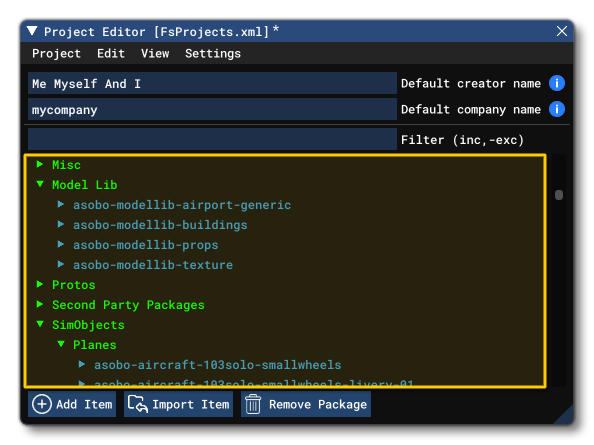
Task: Expand the Misc group arrow
Action: point(40,164)
